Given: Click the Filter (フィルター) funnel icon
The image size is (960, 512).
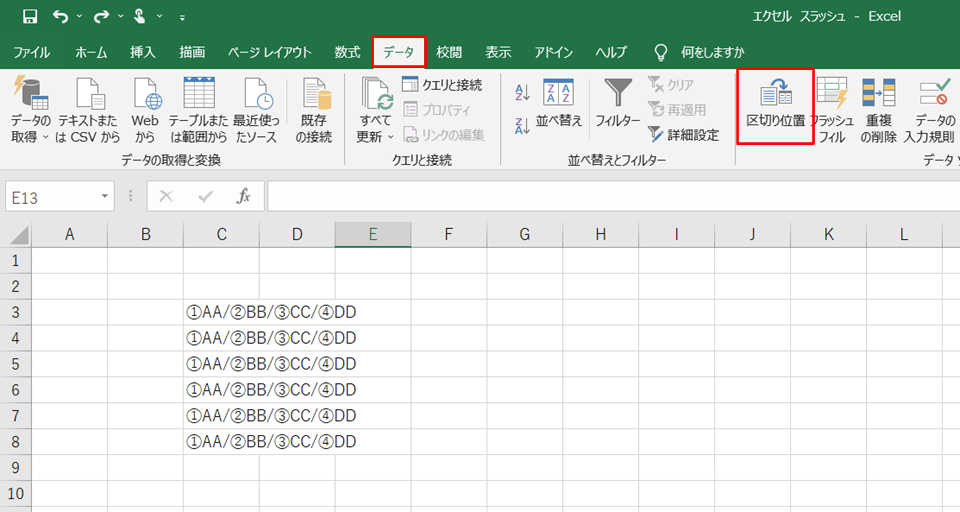Looking at the screenshot, I should 617,97.
